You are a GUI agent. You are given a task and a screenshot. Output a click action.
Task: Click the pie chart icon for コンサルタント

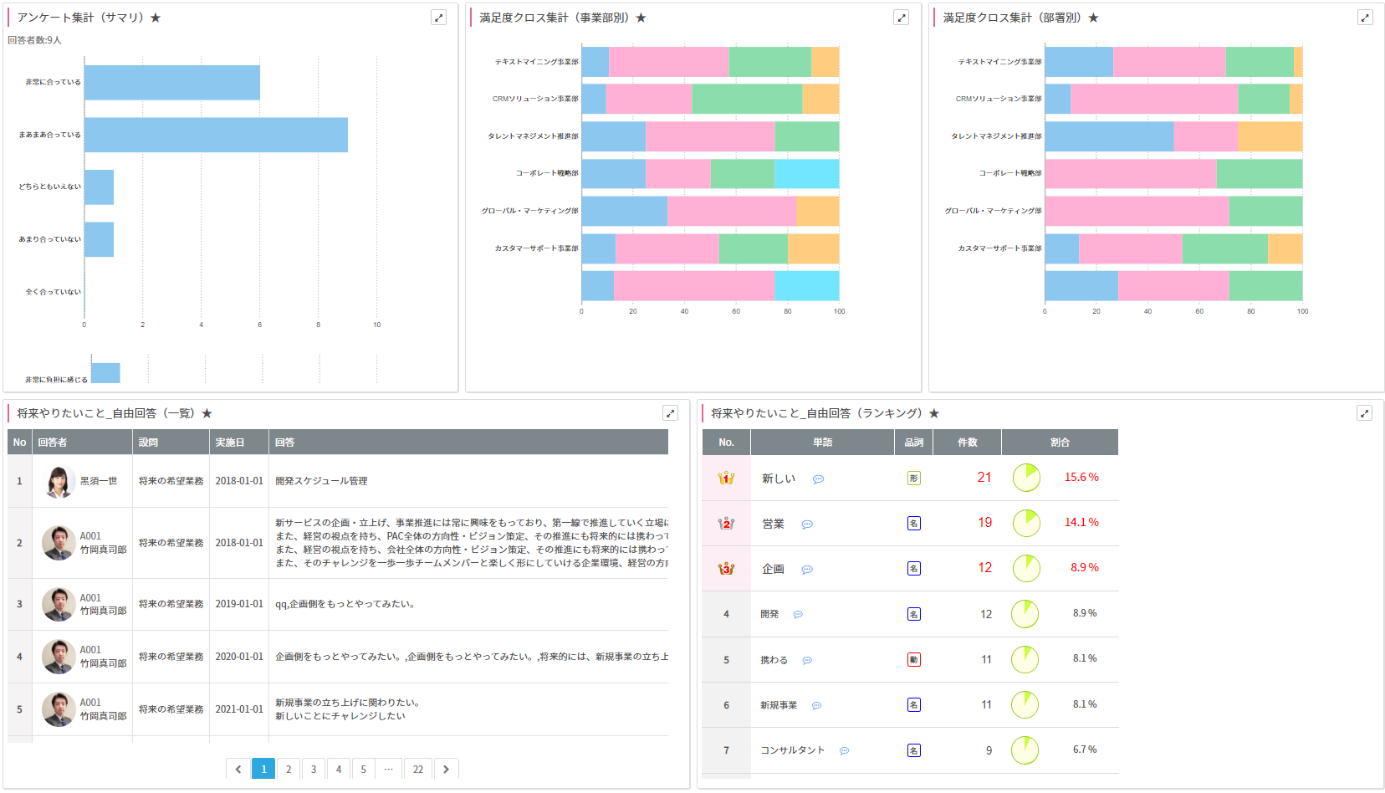[x=1027, y=749]
